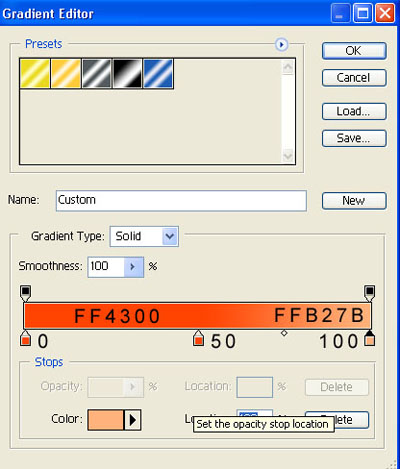Create a New gradient preset
Screen dimensions: 400x469
[354, 201]
